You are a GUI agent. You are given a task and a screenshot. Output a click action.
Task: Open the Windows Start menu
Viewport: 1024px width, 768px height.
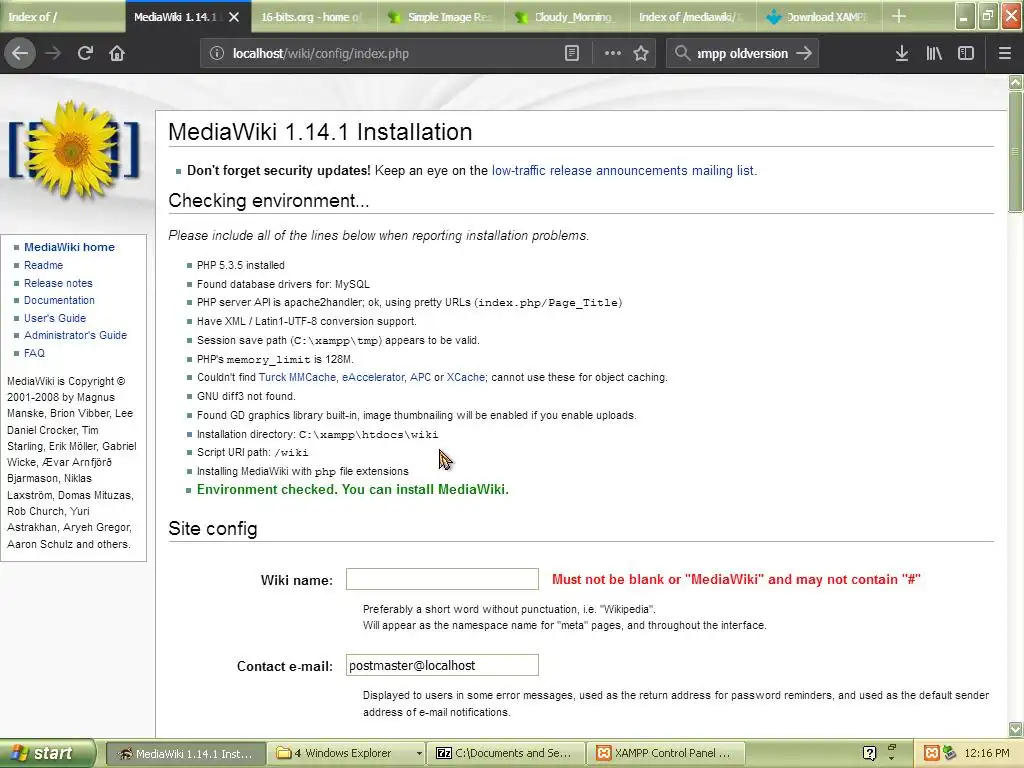point(47,753)
